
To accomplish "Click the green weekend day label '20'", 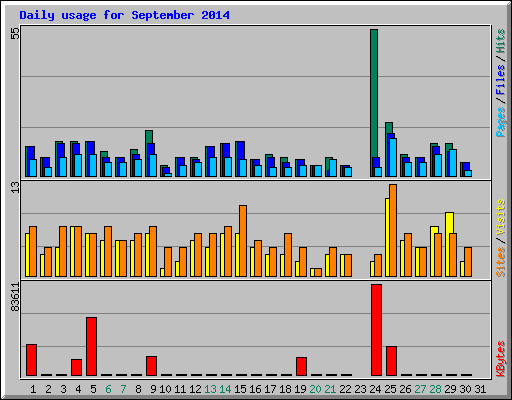I will [x=315, y=389].
